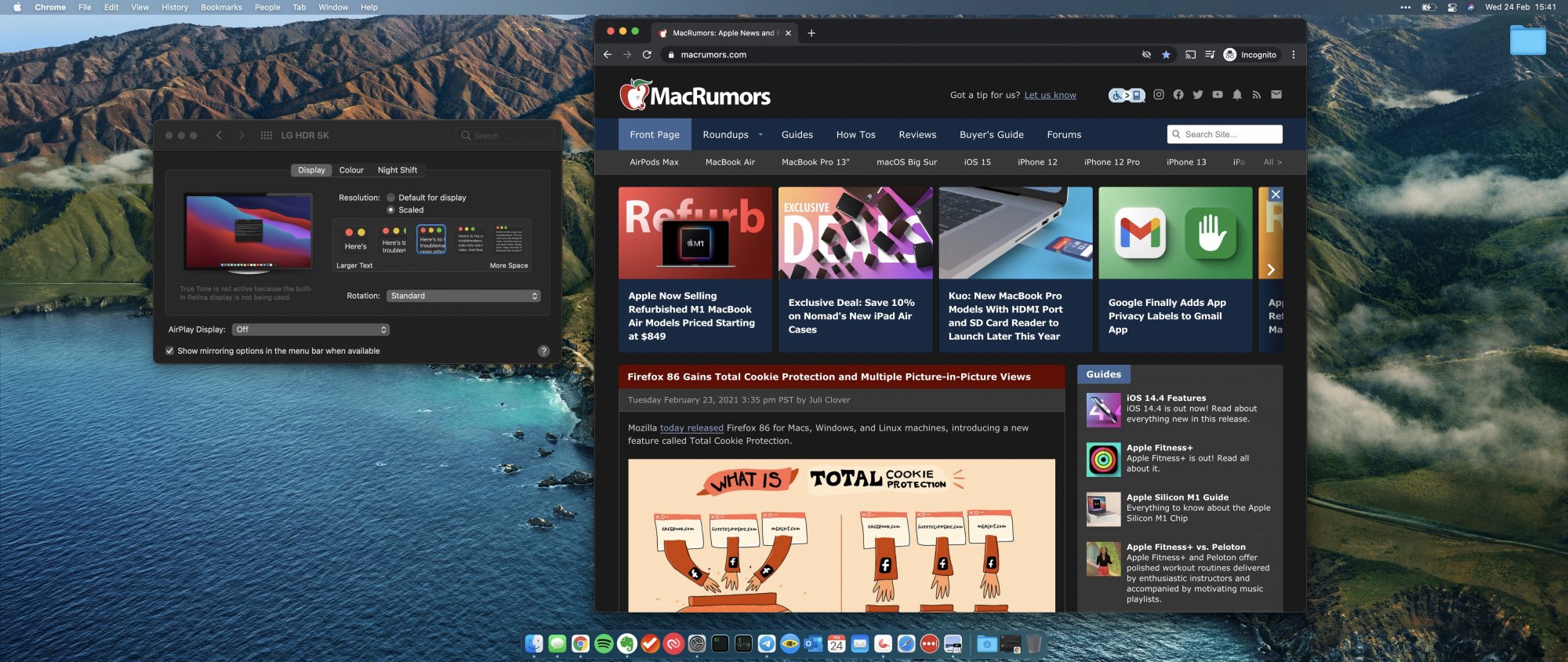The image size is (1568, 662).
Task: Reload the page in Chrome
Action: pyautogui.click(x=647, y=55)
